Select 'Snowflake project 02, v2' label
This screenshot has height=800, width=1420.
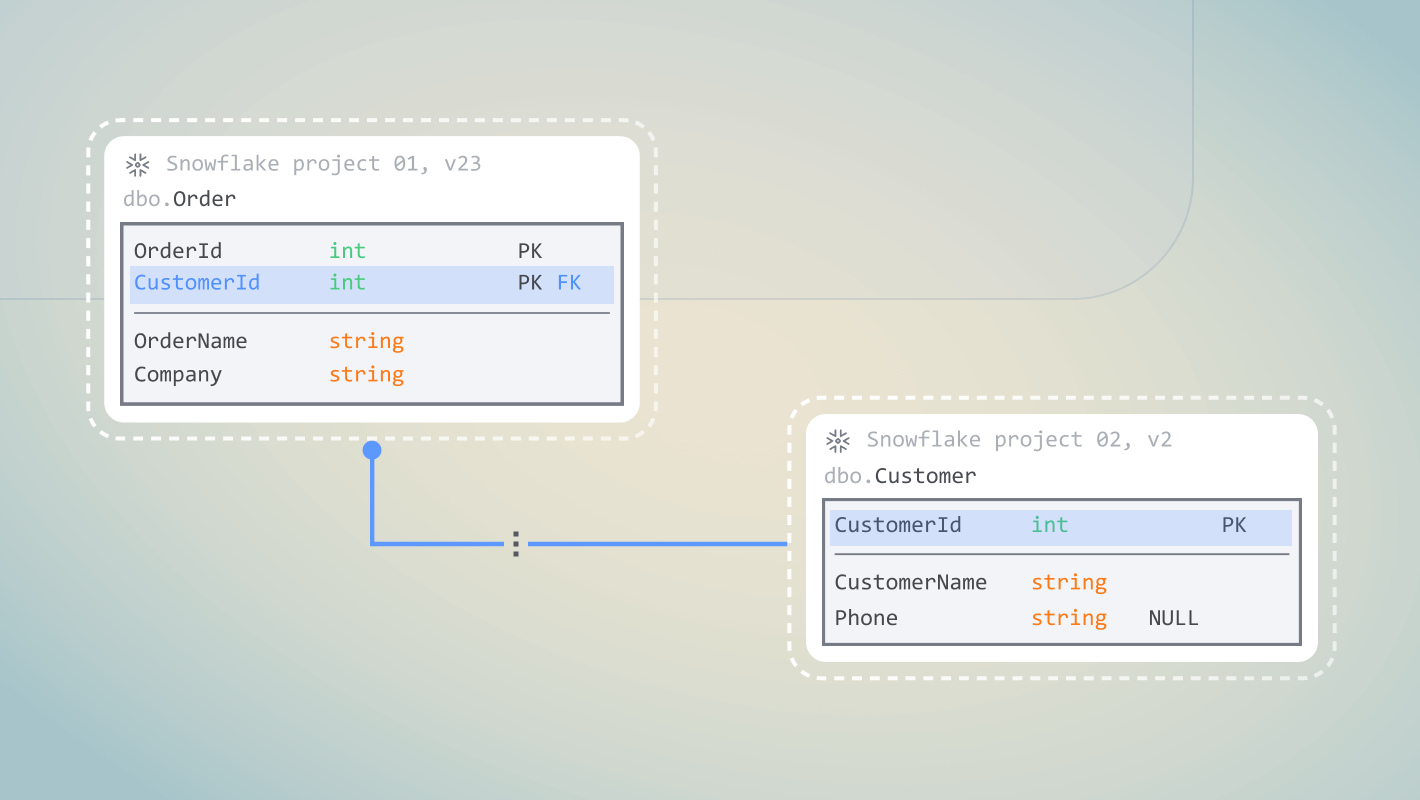click(1019, 440)
